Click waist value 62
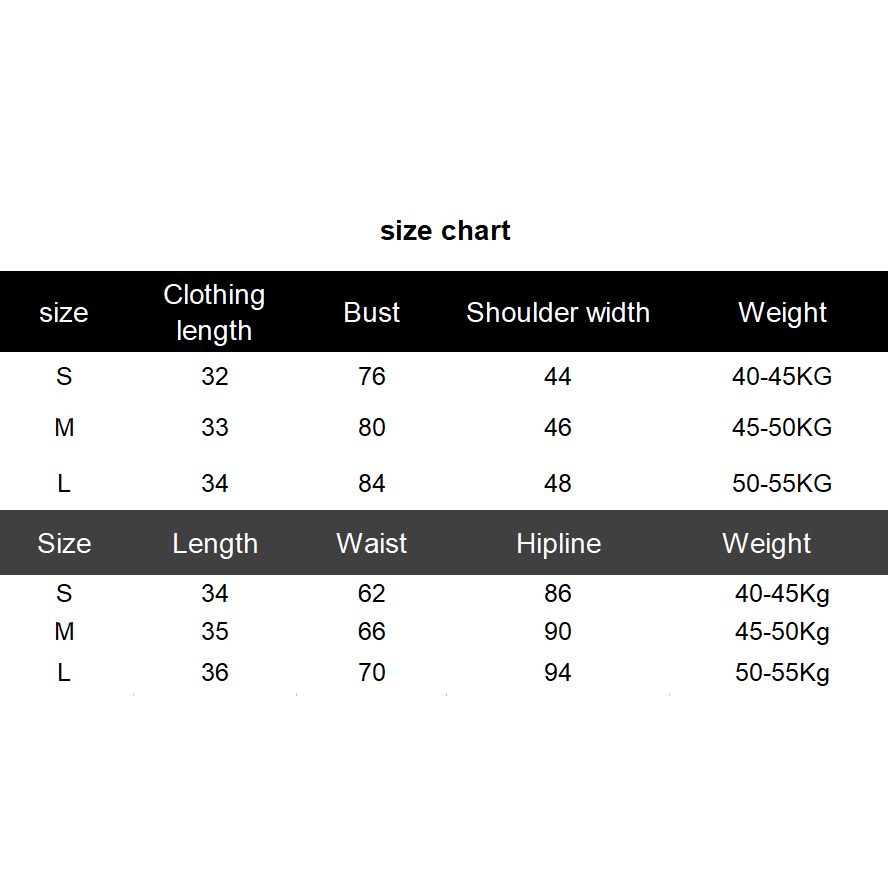 click(372, 594)
